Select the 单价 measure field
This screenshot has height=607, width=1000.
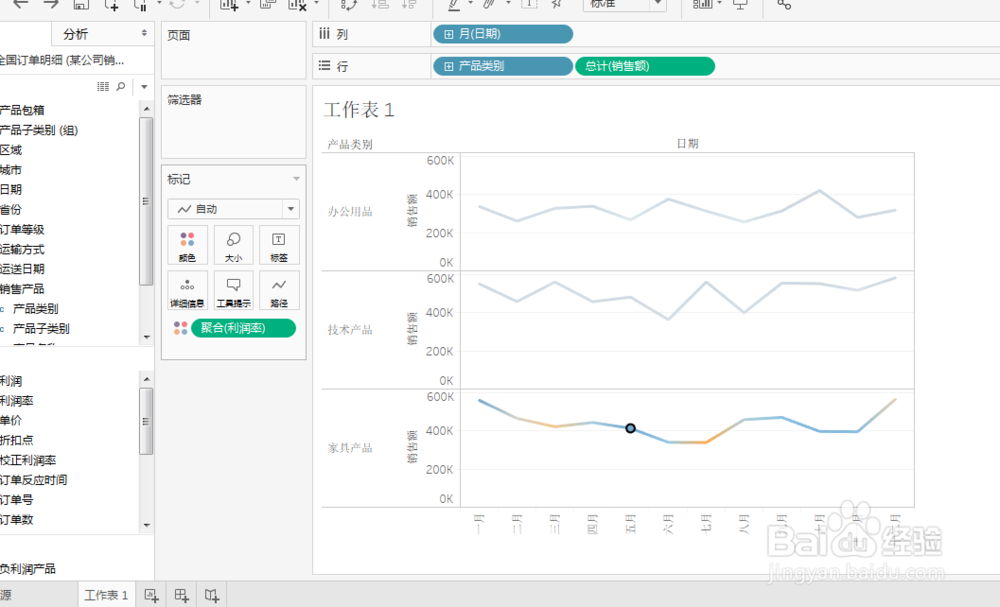tap(11, 421)
